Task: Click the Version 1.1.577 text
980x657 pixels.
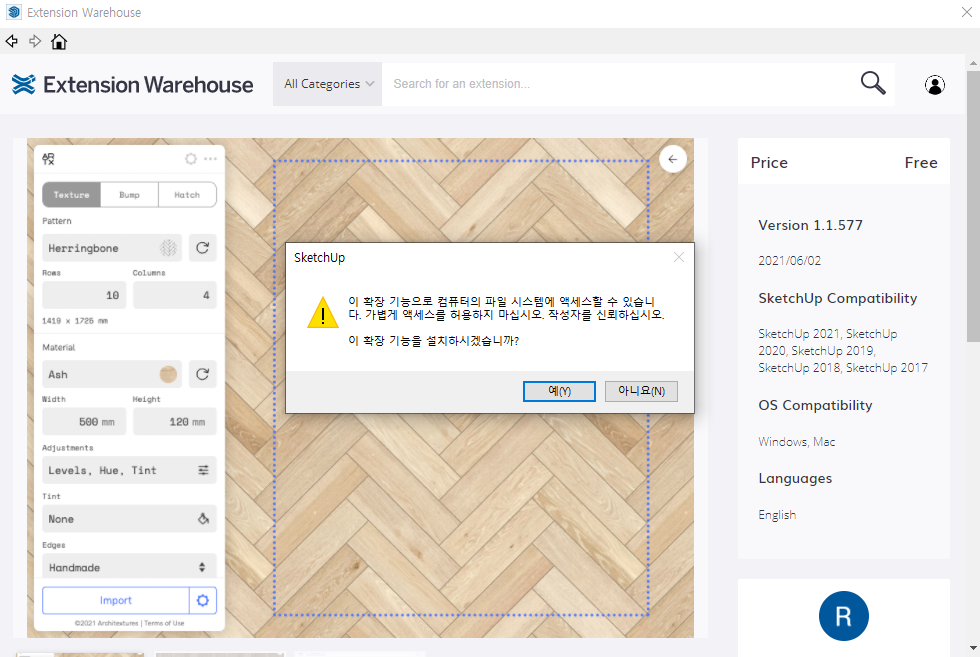Action: [810, 225]
